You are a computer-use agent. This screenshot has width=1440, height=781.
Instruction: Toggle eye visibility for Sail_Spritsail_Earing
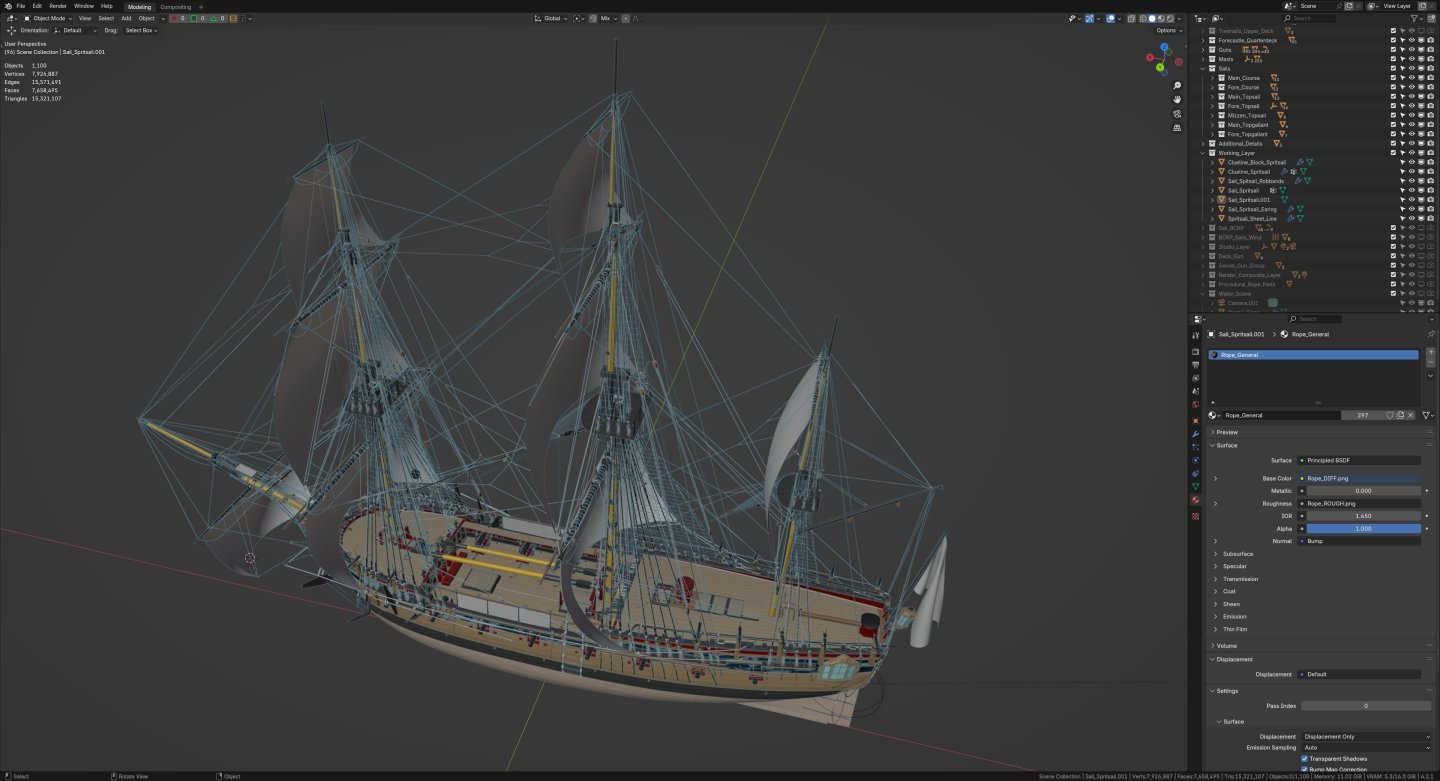pos(1411,209)
